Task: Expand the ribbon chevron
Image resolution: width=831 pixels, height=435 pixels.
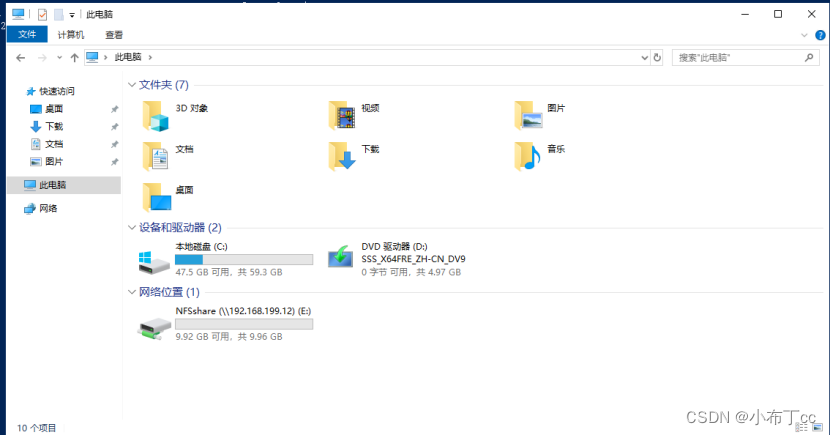Action: [804, 35]
